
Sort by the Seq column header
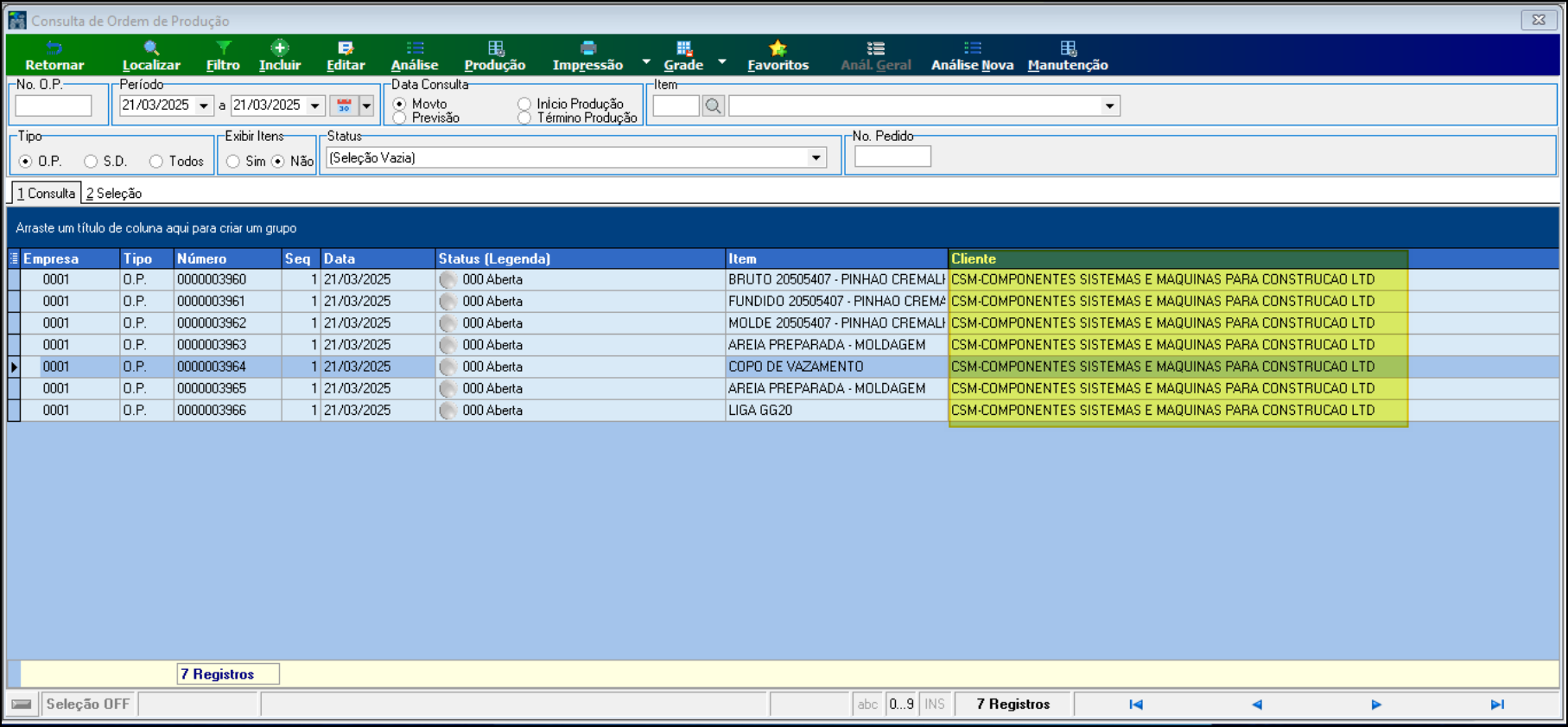point(302,258)
